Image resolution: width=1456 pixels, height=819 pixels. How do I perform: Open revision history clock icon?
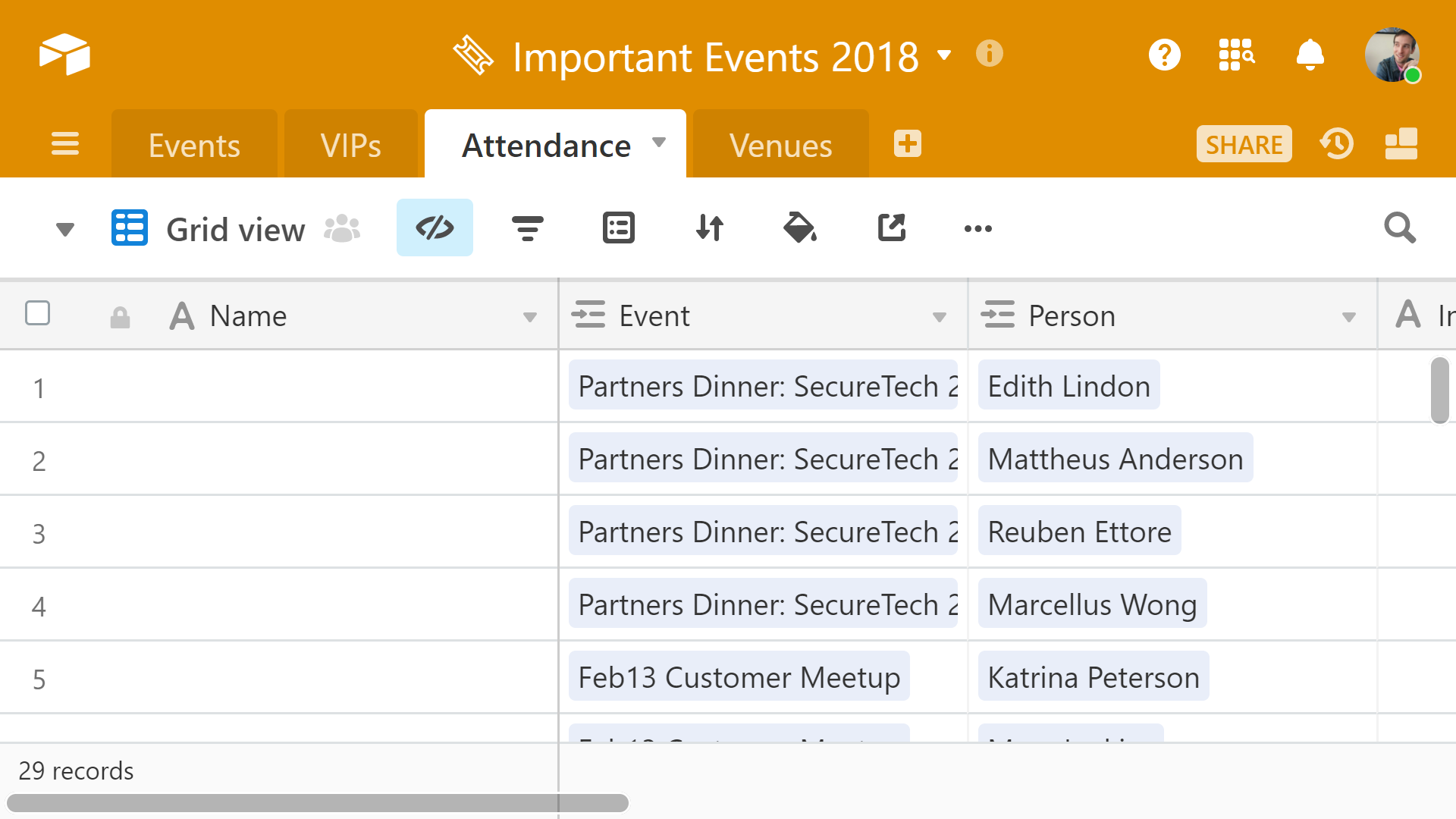point(1337,144)
